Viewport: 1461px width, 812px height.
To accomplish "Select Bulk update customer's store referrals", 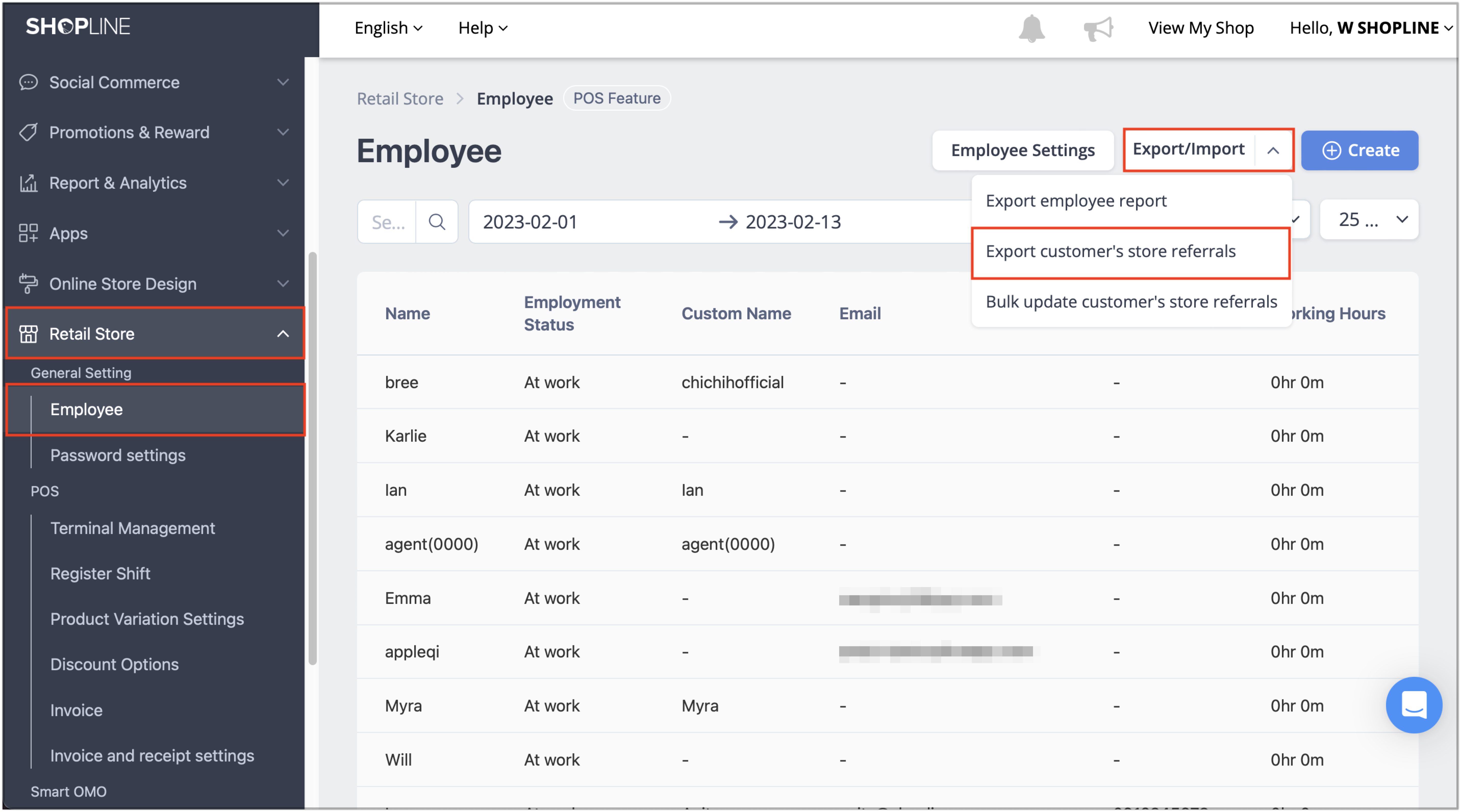I will [x=1131, y=302].
